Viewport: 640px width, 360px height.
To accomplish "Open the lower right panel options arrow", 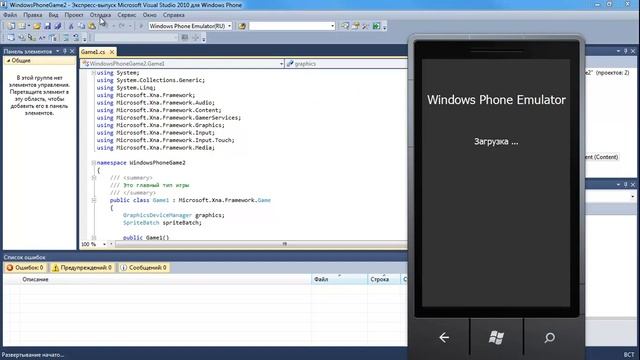I will [618, 184].
